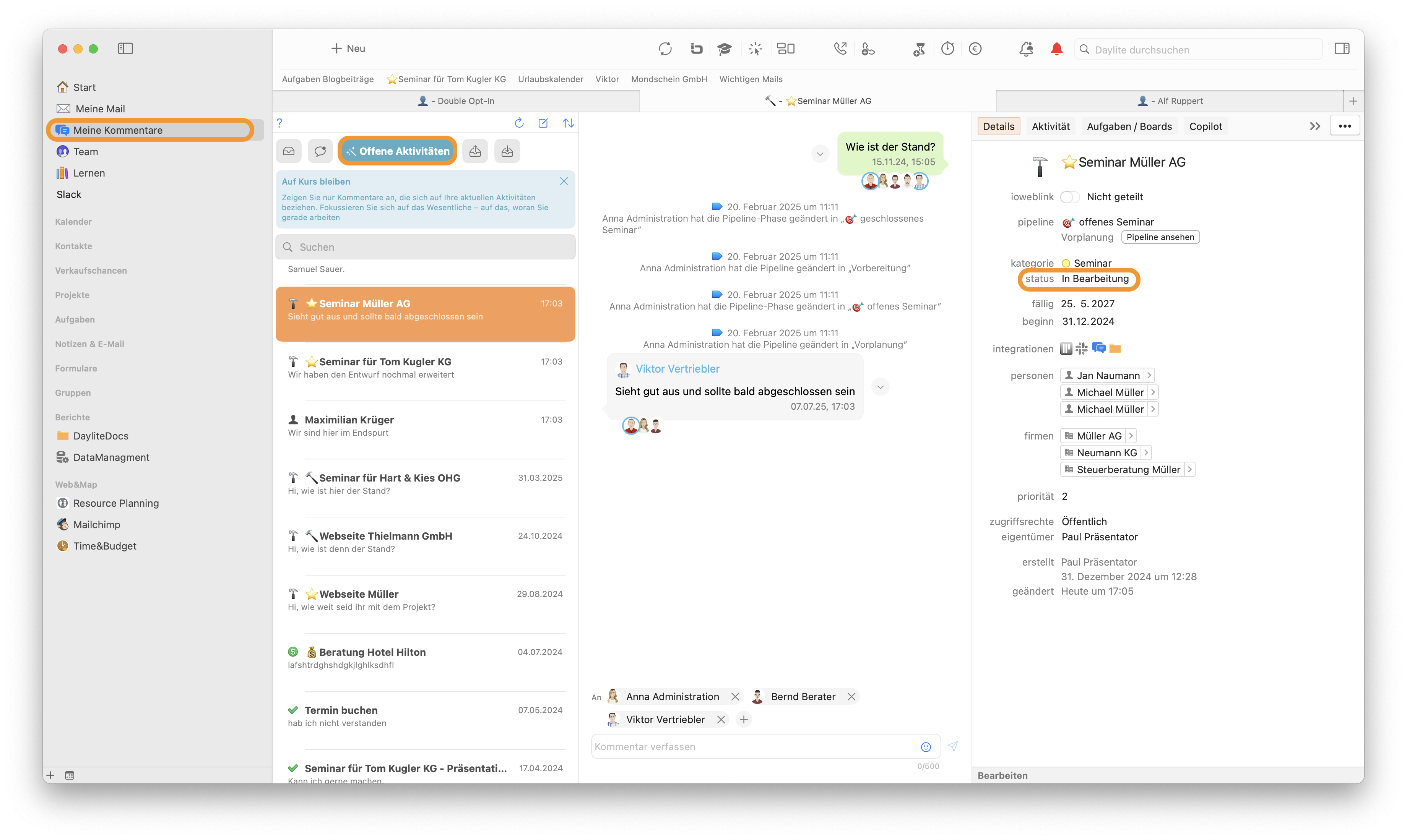Click the outbox tray upload icon
The image size is (1407, 840).
click(x=475, y=151)
